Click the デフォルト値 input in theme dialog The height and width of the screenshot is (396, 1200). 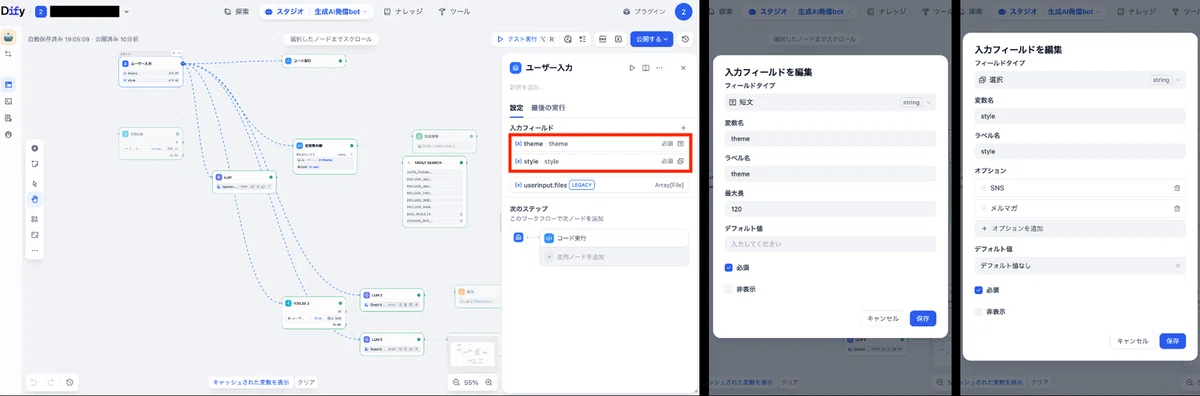click(830, 244)
